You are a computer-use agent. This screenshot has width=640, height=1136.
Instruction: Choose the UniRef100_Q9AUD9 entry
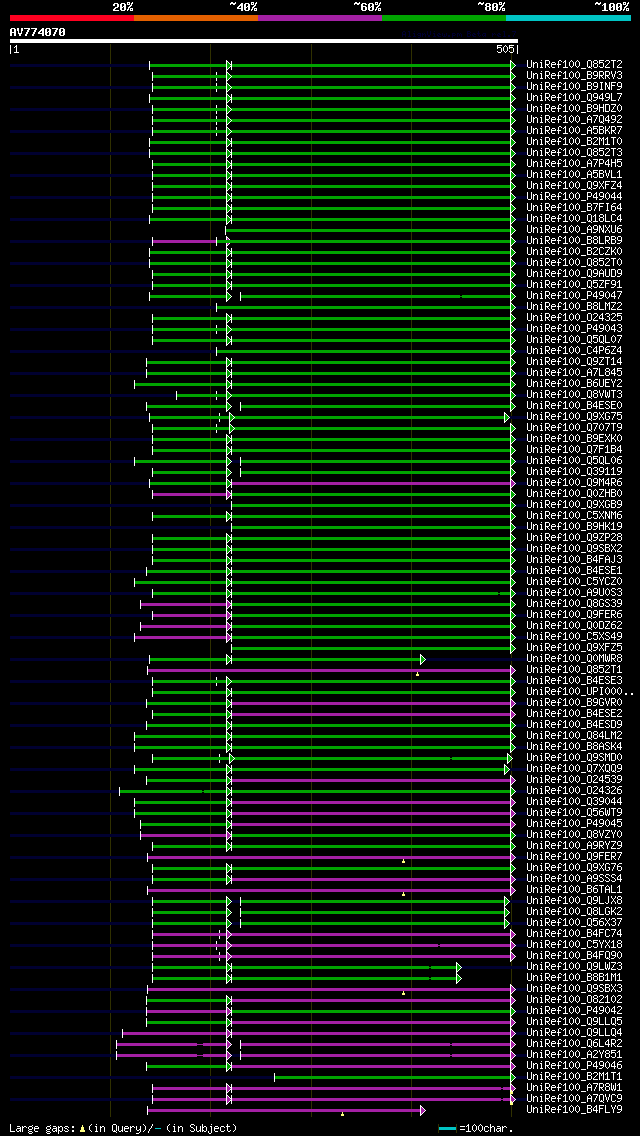pyautogui.click(x=574, y=273)
